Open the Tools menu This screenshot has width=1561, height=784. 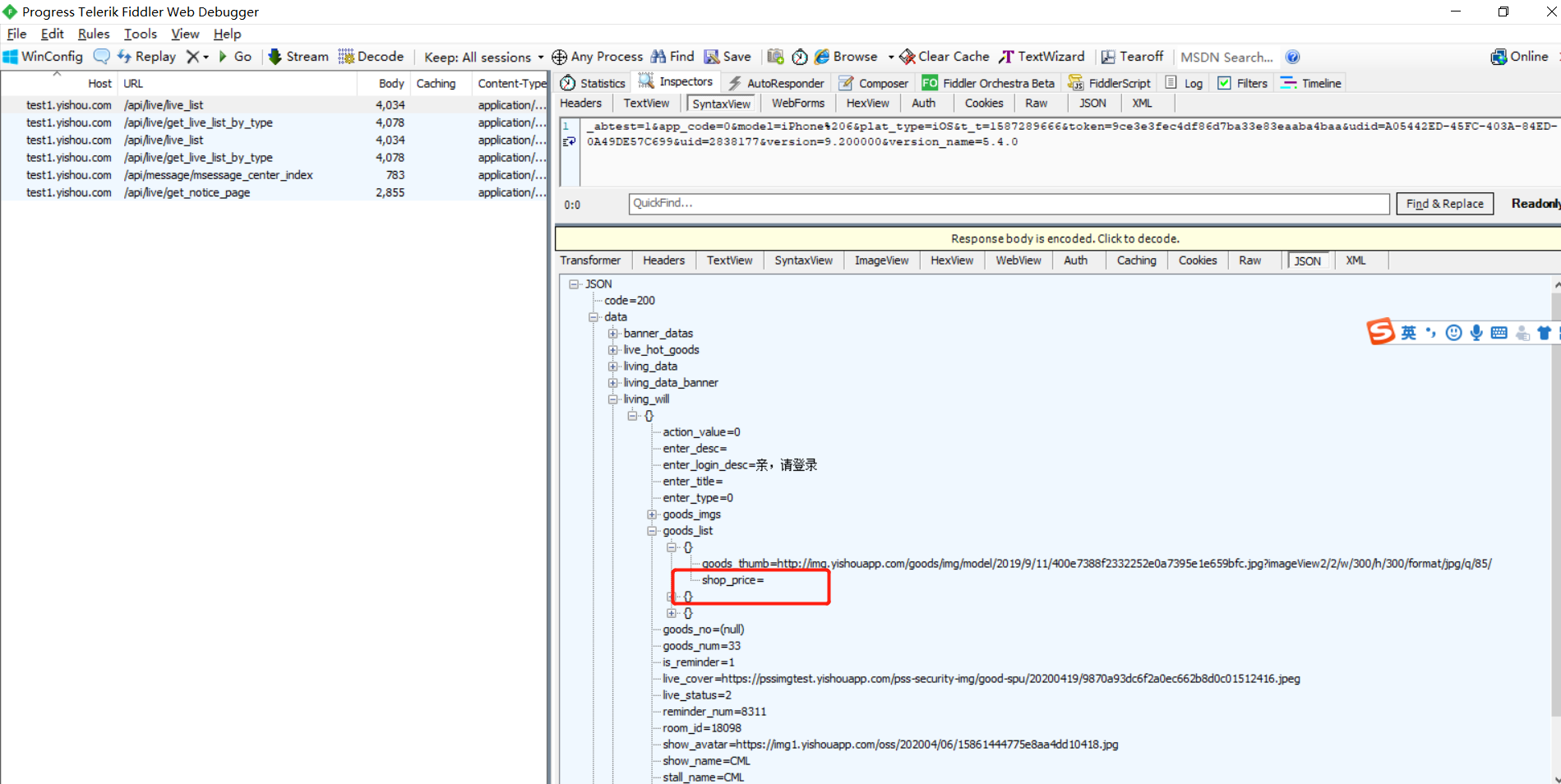point(141,34)
